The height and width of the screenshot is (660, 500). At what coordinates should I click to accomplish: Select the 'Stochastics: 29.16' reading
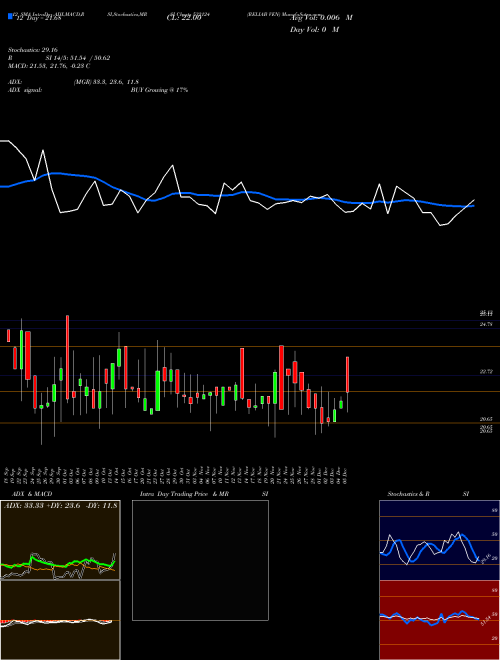(x=32, y=50)
